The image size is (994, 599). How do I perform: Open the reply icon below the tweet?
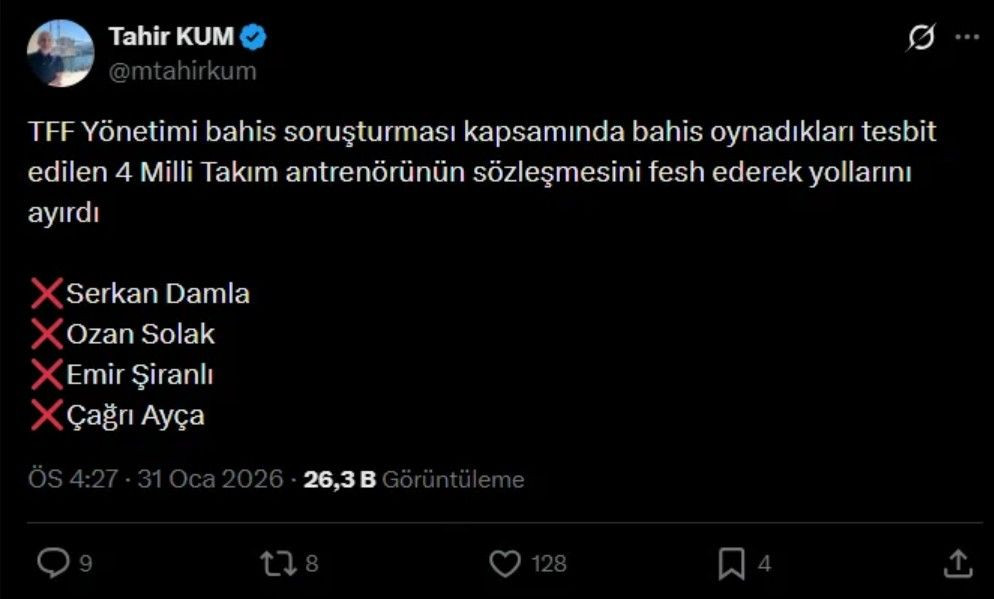click(x=53, y=563)
